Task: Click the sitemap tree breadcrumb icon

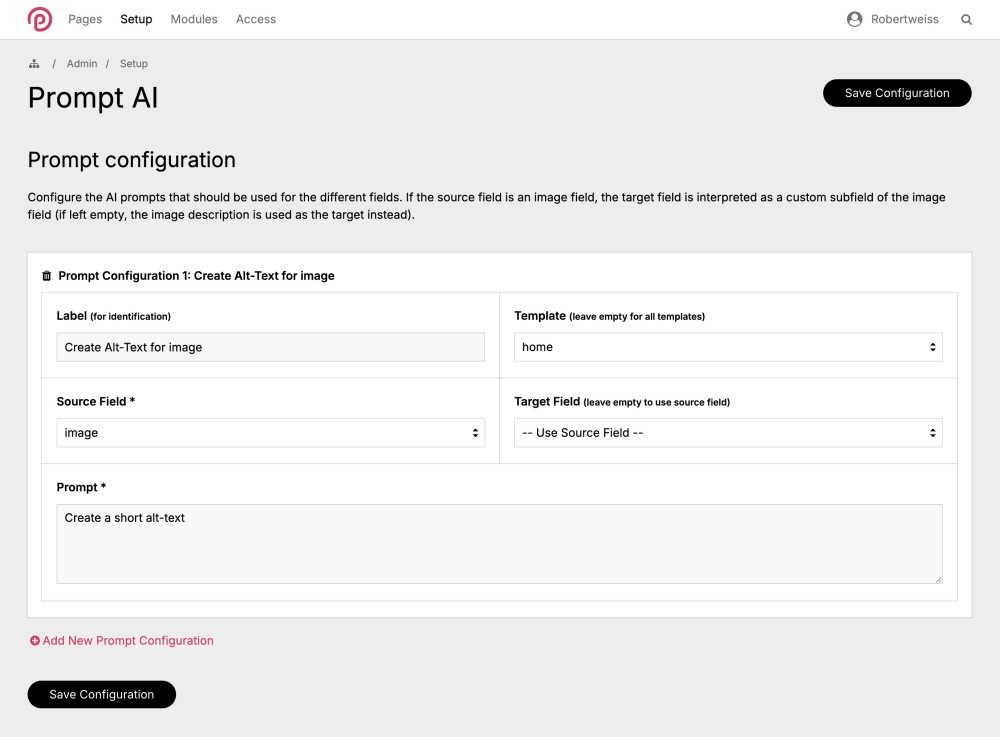Action: point(34,64)
